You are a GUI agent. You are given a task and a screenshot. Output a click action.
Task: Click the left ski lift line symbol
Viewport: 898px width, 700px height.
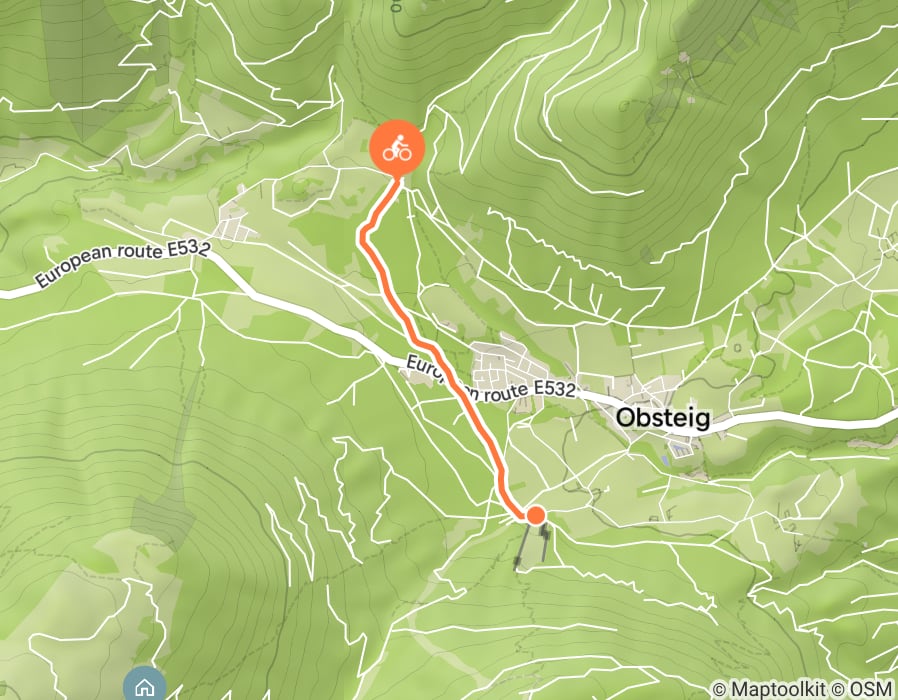[521, 549]
